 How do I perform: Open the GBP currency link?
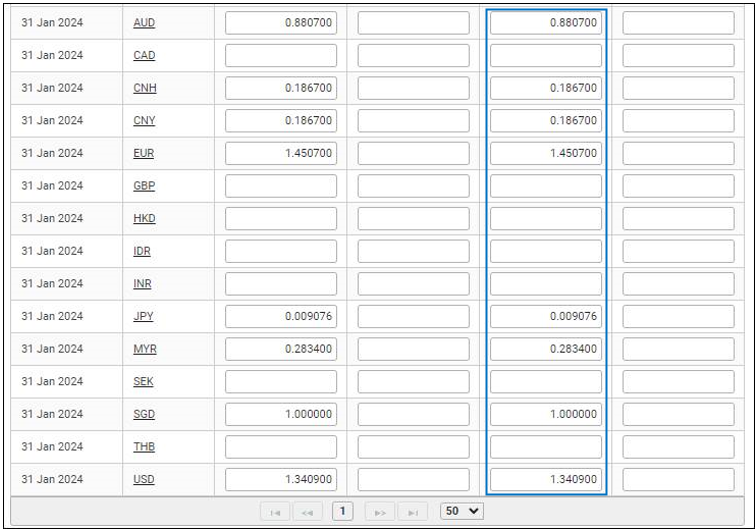144,186
